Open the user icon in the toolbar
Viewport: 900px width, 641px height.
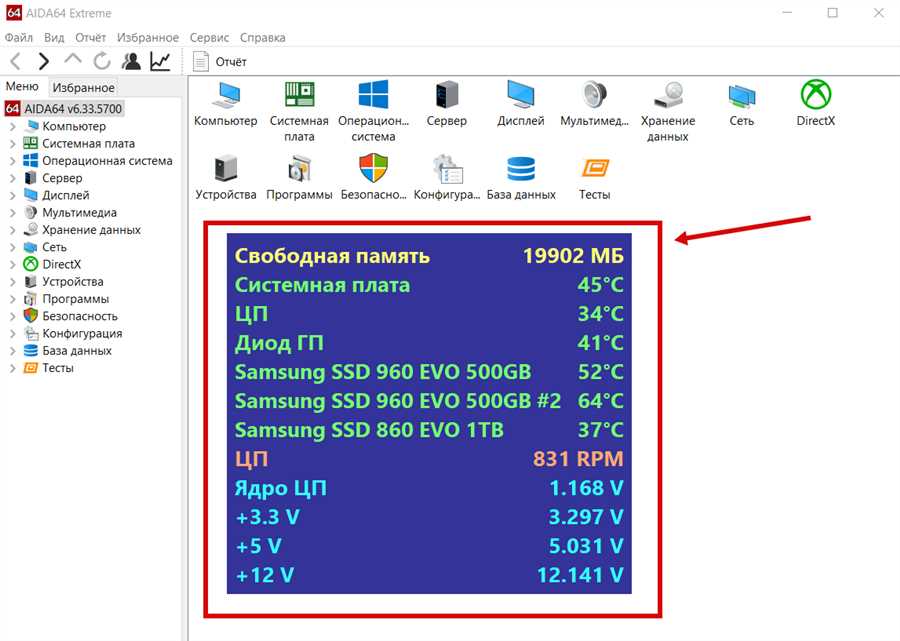(131, 61)
